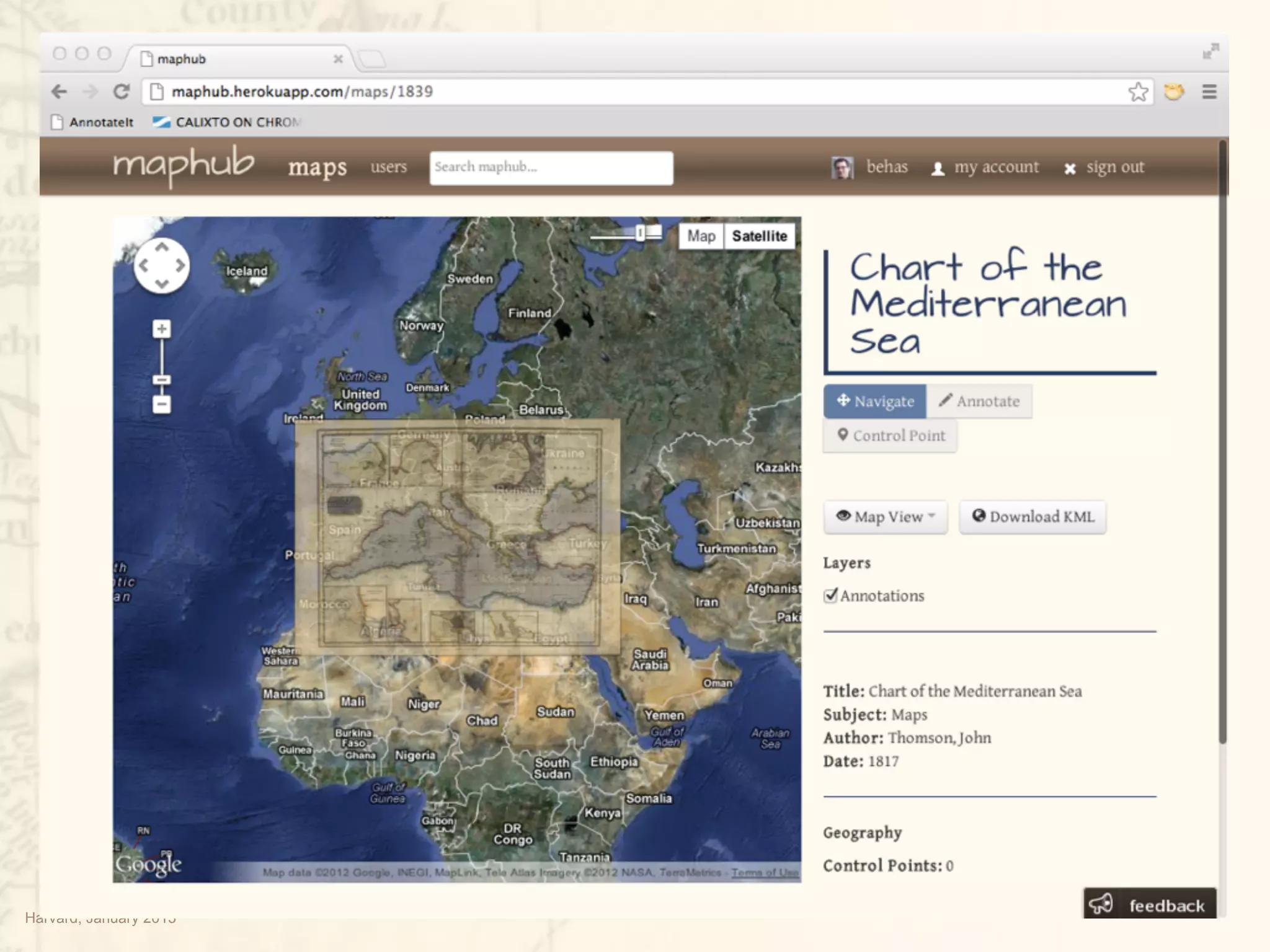Open the users navigation item
The width and height of the screenshot is (1270, 952).
(389, 167)
